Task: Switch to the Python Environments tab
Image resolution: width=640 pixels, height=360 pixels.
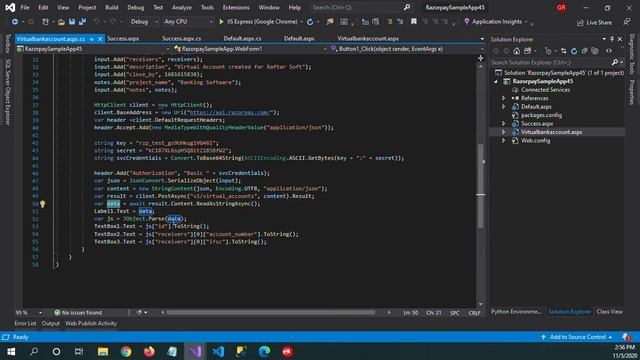Action: tap(516, 312)
